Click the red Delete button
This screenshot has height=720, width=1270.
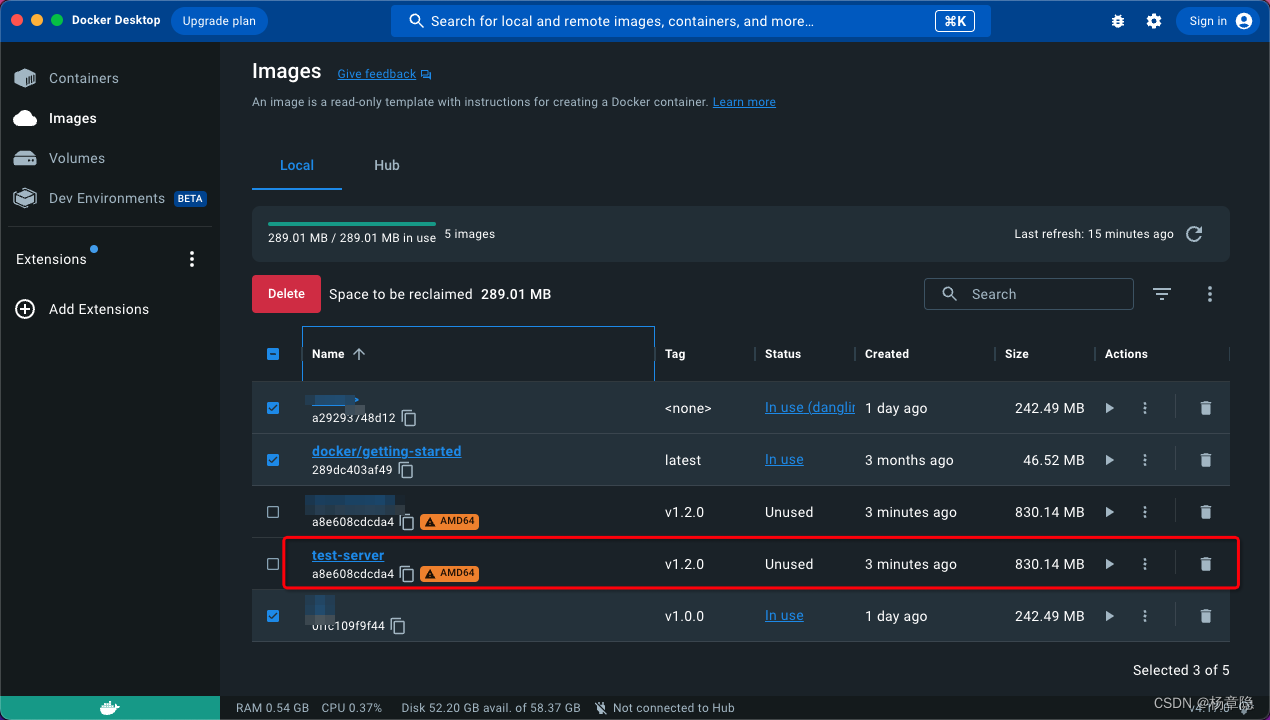coord(286,294)
